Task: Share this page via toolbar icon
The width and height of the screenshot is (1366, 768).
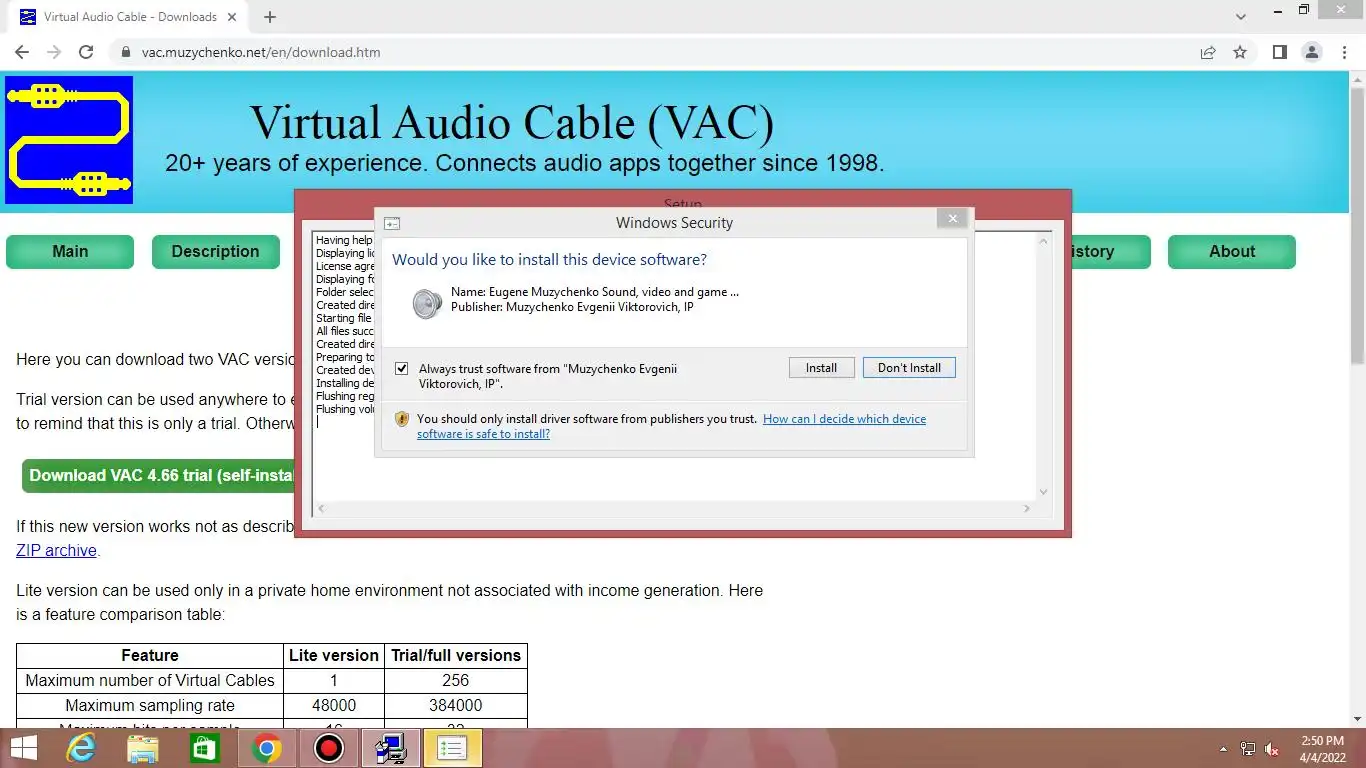Action: [x=1208, y=52]
